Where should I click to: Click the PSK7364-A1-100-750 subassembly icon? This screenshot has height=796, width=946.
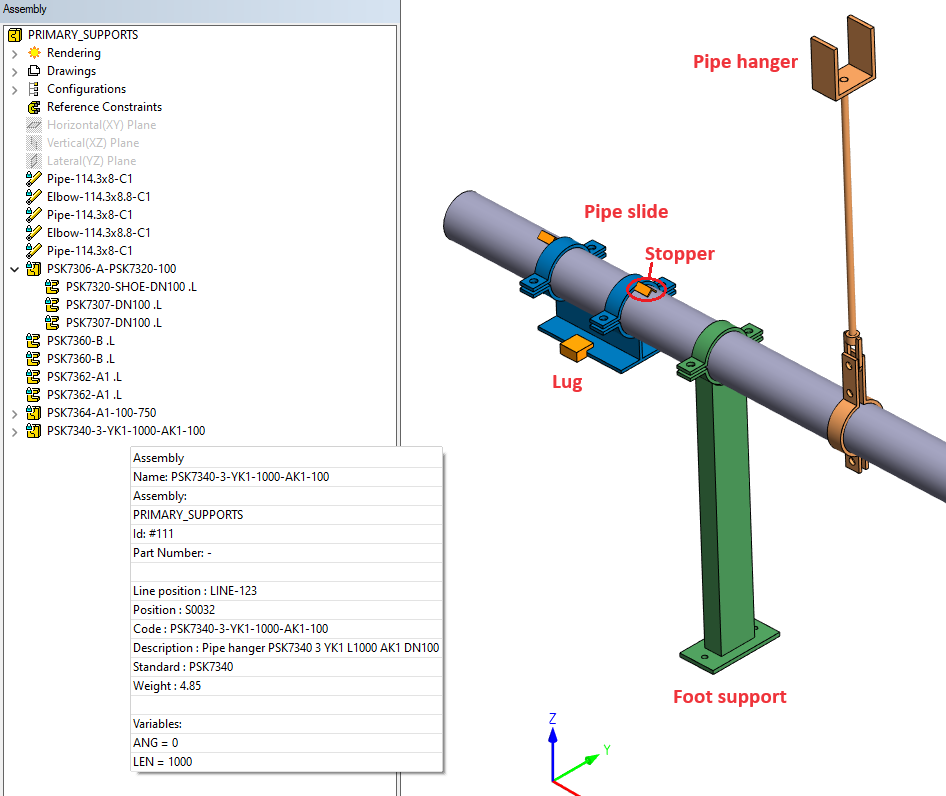tap(34, 413)
